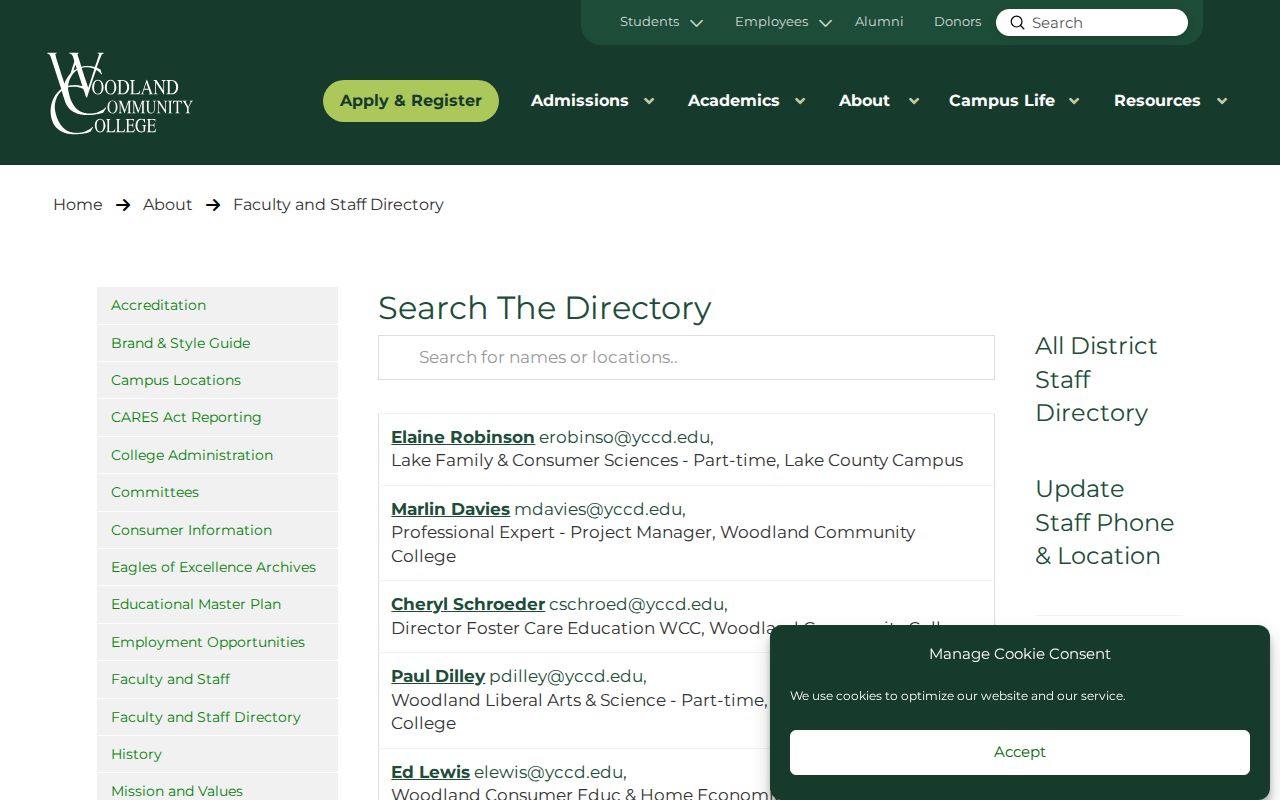
Task: Open the About menu chevron
Action: click(913, 101)
